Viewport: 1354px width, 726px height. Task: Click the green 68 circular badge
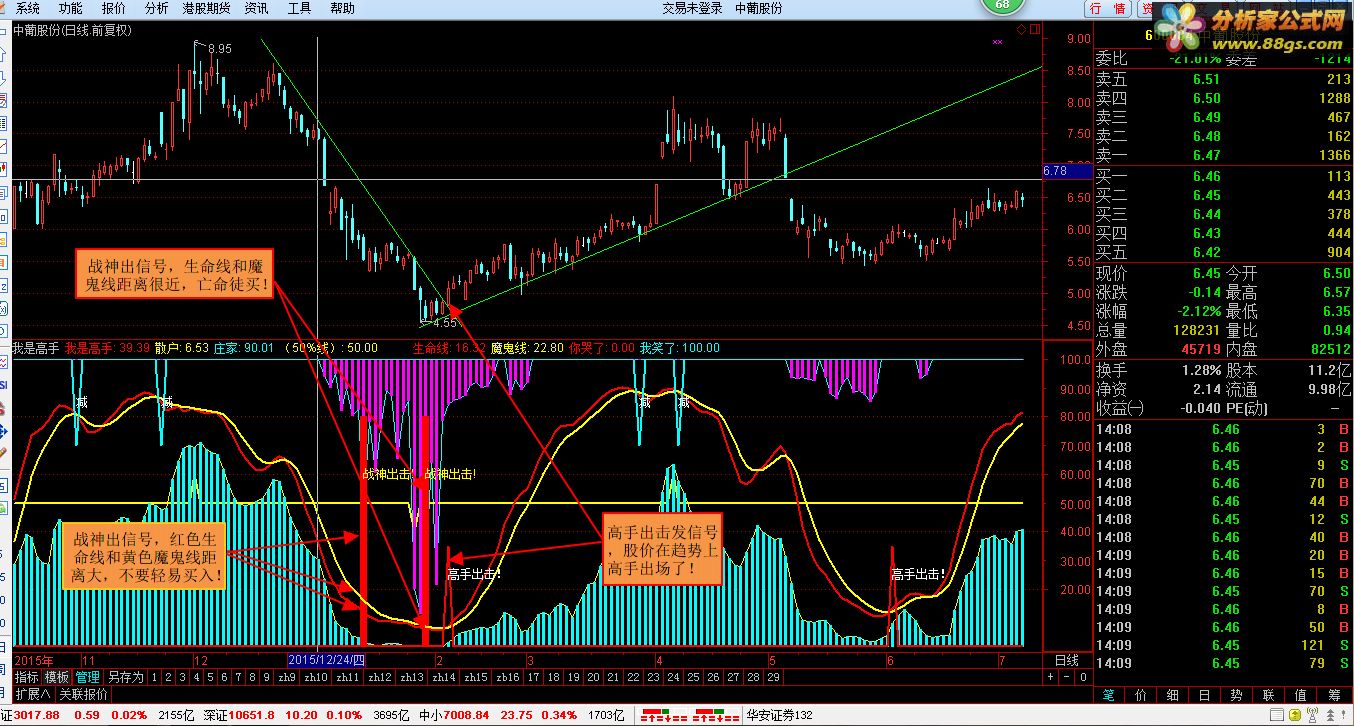pyautogui.click(x=1003, y=5)
